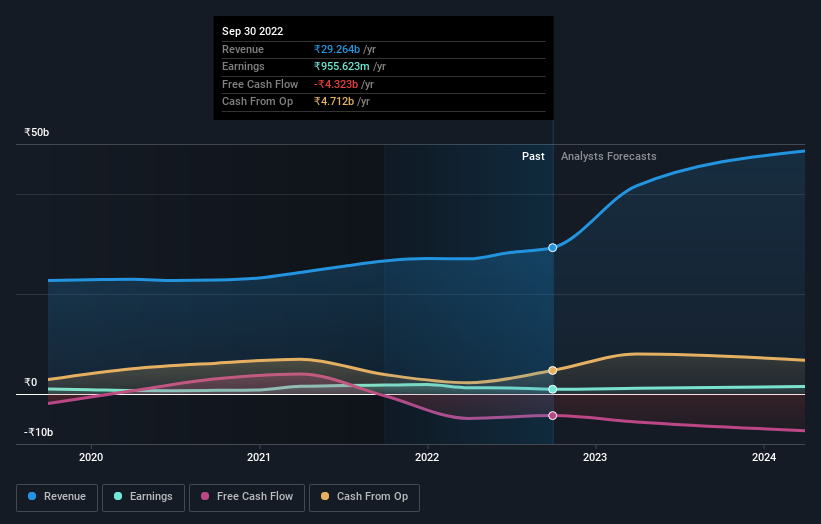
Task: Click the ₹4.712b cash from op value
Action: pyautogui.click(x=334, y=102)
